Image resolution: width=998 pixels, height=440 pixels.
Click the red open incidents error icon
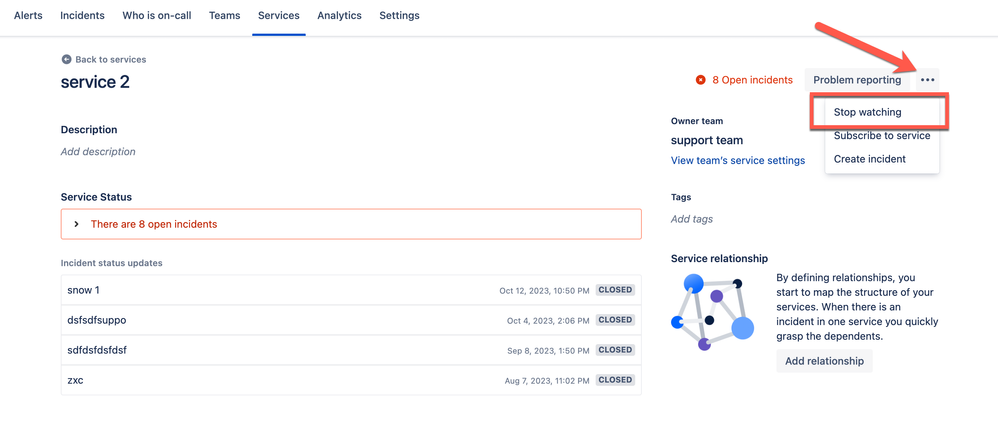pyautogui.click(x=701, y=80)
